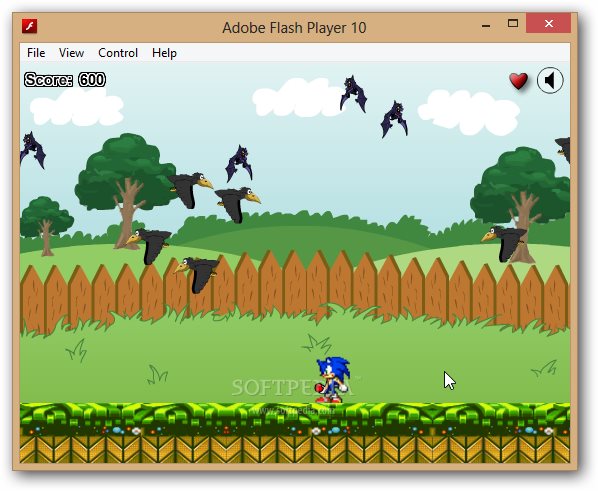Screen dimensions: 598x491
Task: Open the Control menu
Action: click(118, 53)
